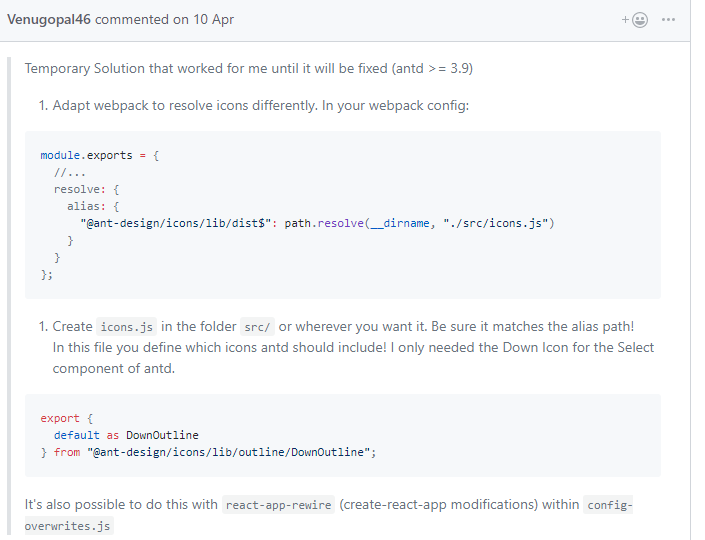Add emoji reaction with smiley icon
The image size is (705, 540).
[x=640, y=20]
